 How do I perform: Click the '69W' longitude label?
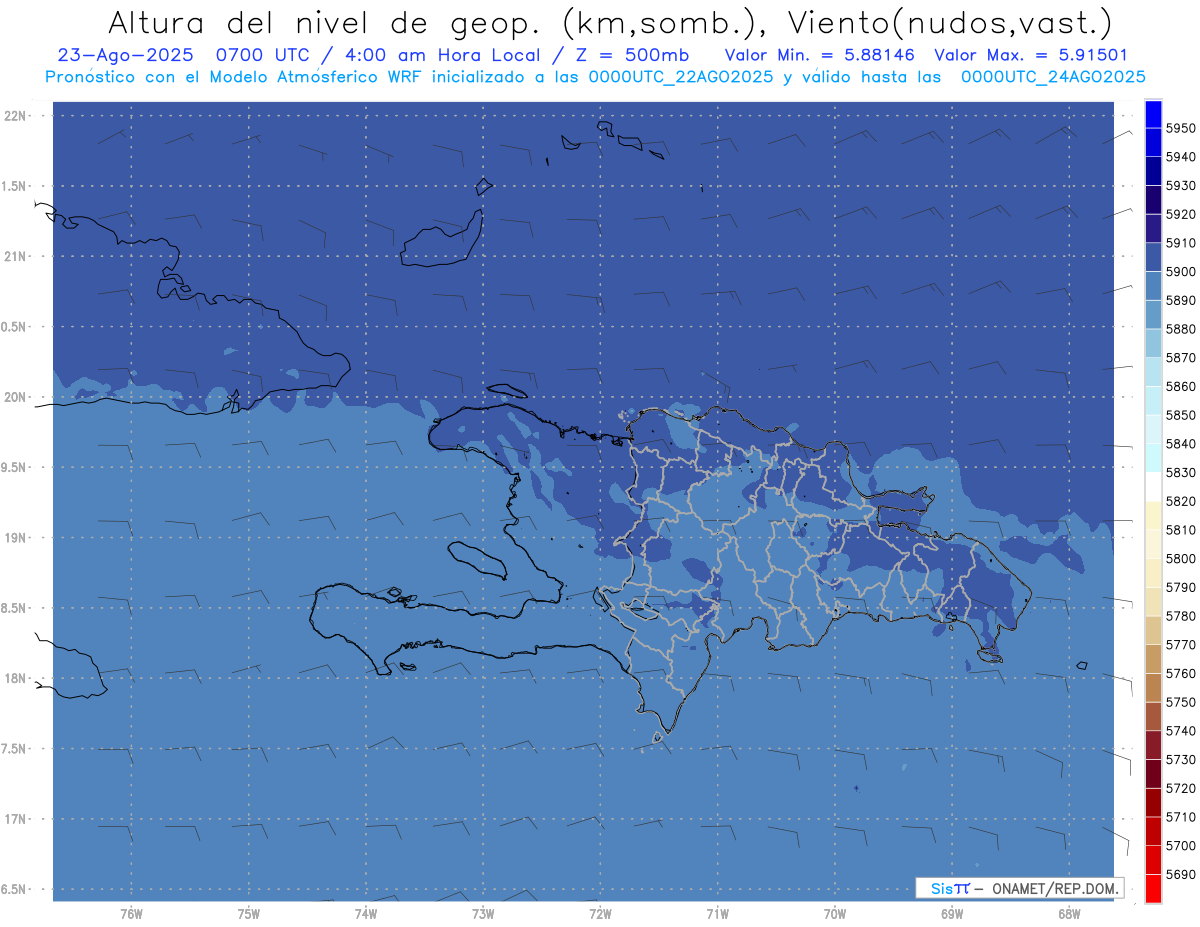point(952,914)
